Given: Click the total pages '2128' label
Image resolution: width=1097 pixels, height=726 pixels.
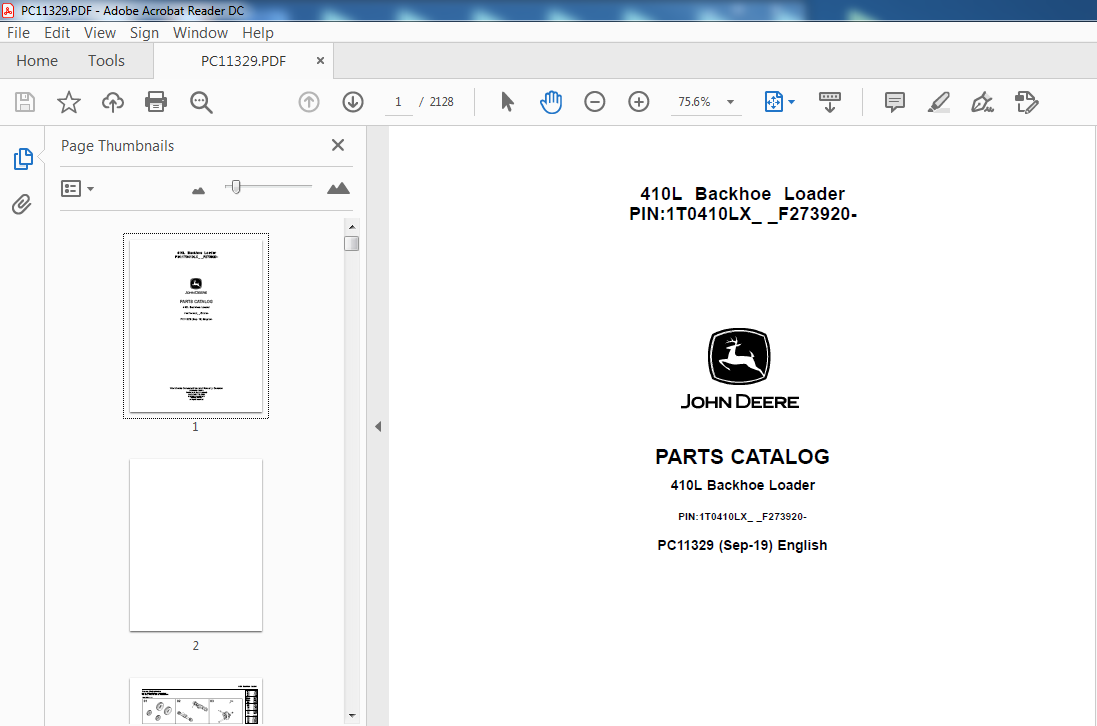Looking at the screenshot, I should pyautogui.click(x=441, y=102).
